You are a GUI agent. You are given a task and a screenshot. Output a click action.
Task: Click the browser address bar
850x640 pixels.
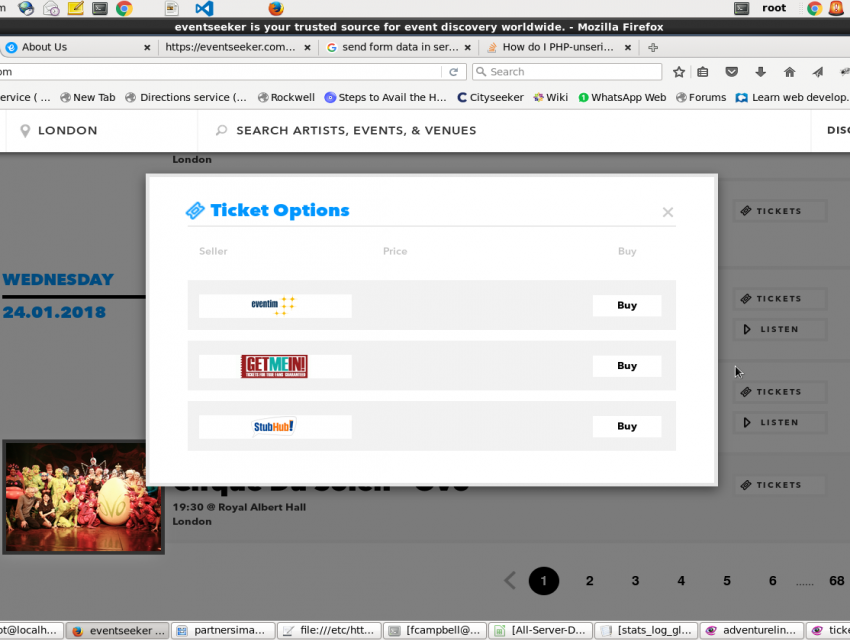(221, 72)
